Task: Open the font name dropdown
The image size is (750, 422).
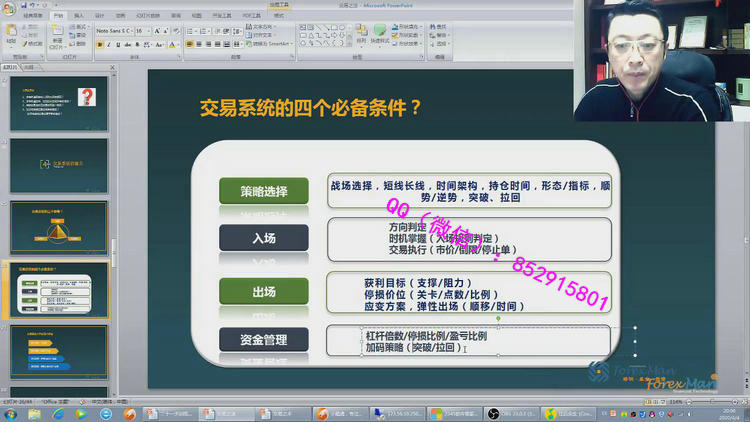Action: (x=131, y=31)
